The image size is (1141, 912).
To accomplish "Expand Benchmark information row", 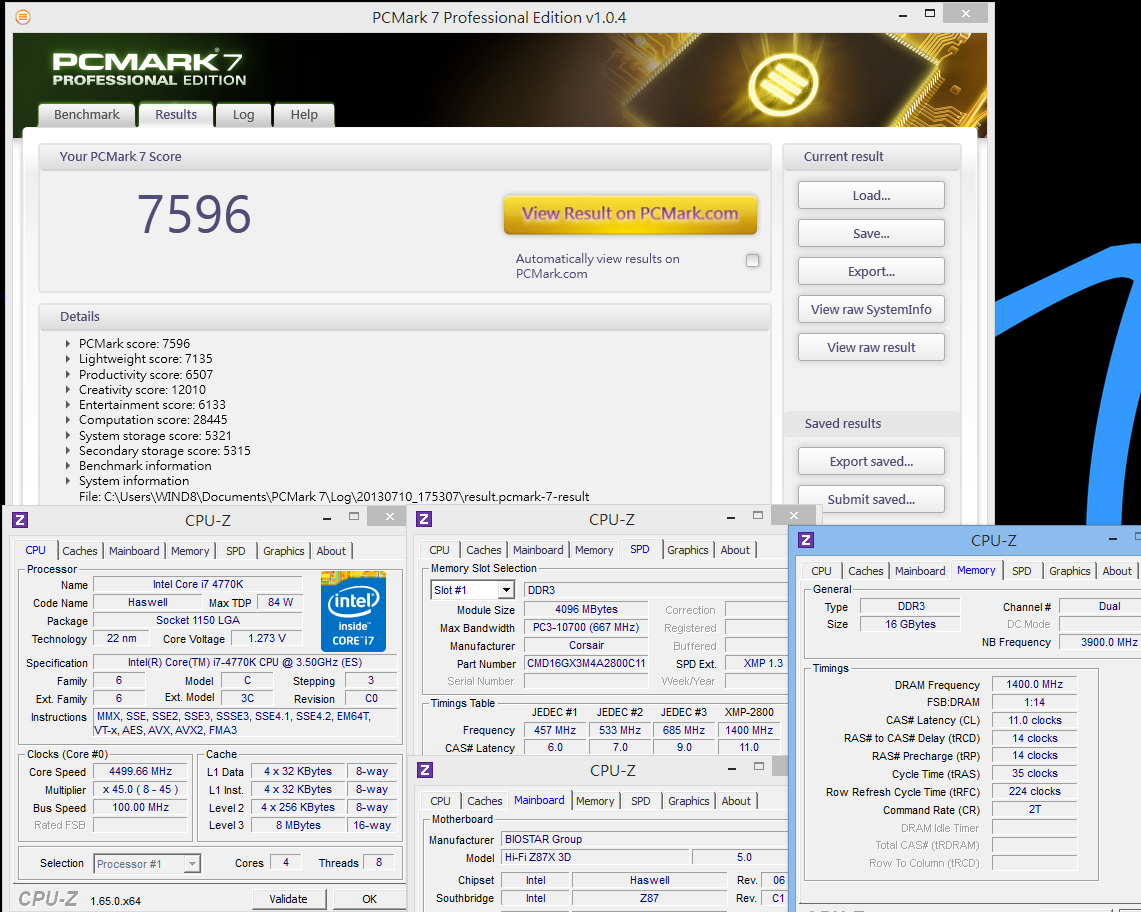I will click(68, 466).
